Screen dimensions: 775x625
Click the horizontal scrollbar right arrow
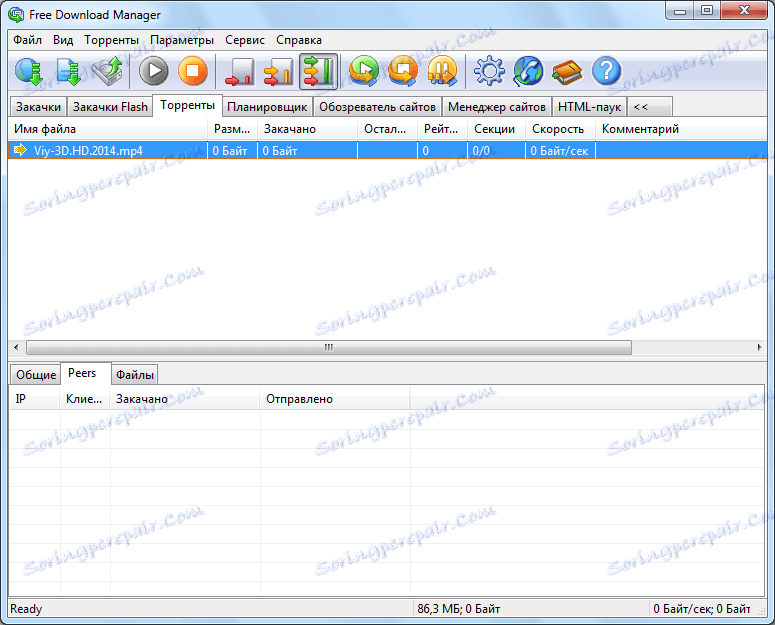[x=759, y=347]
